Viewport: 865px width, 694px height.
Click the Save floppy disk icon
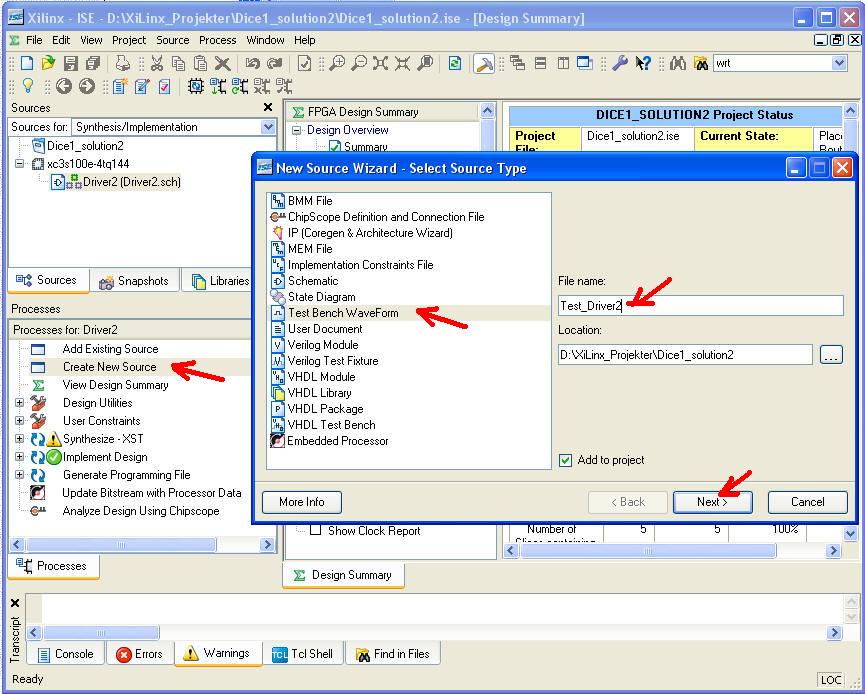click(x=71, y=63)
